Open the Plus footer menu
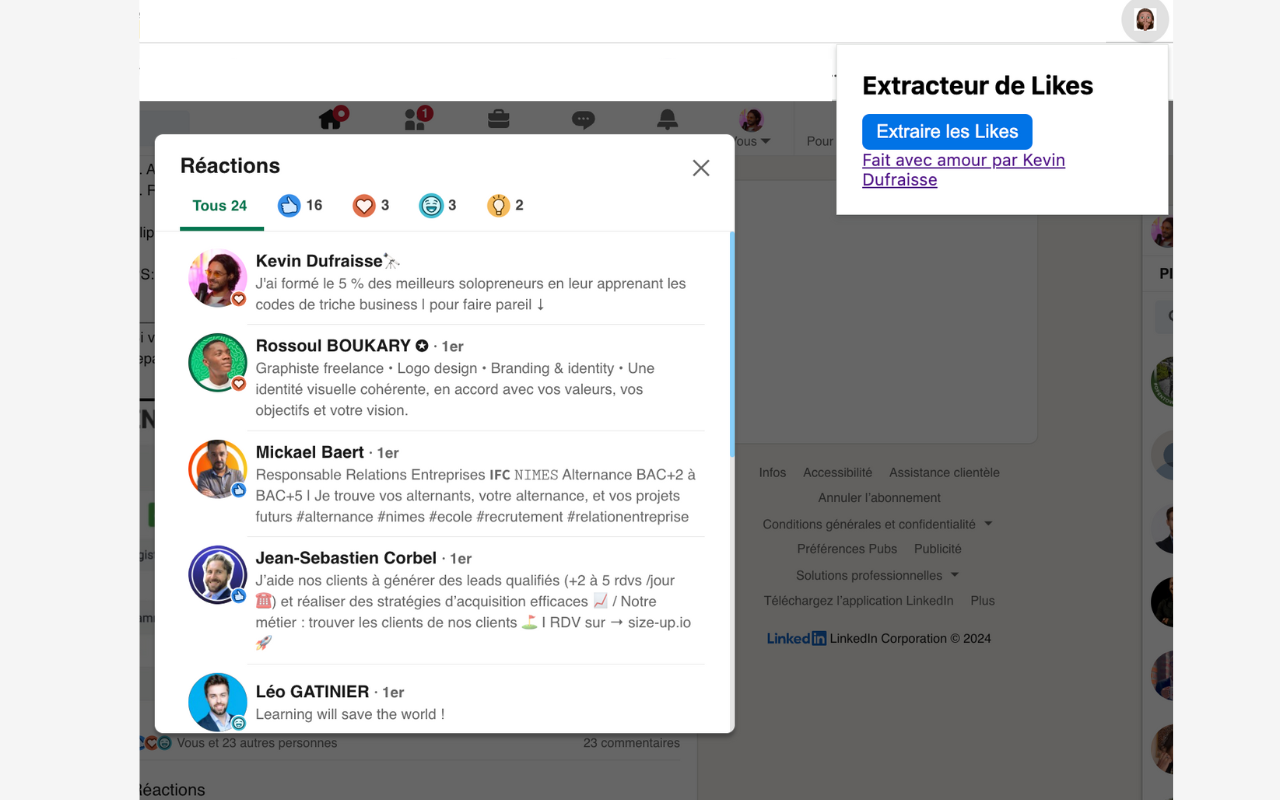This screenshot has width=1280, height=800. (982, 600)
